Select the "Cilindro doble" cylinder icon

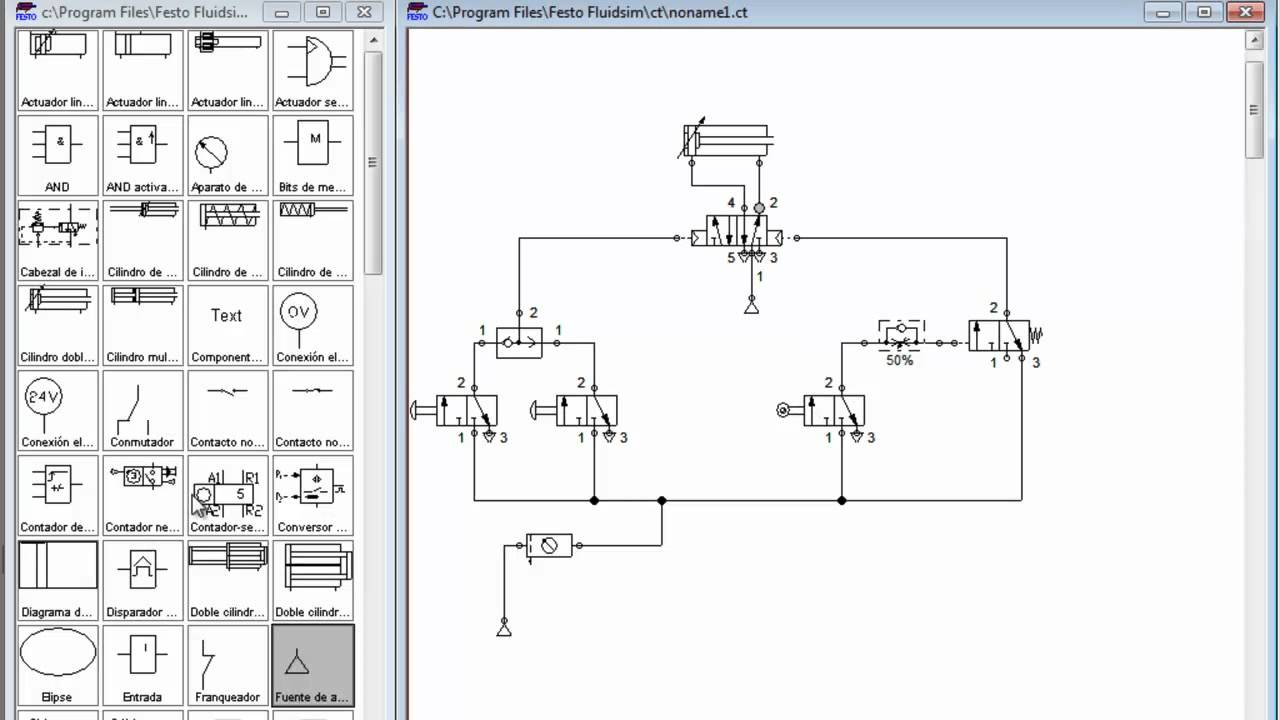pyautogui.click(x=57, y=325)
